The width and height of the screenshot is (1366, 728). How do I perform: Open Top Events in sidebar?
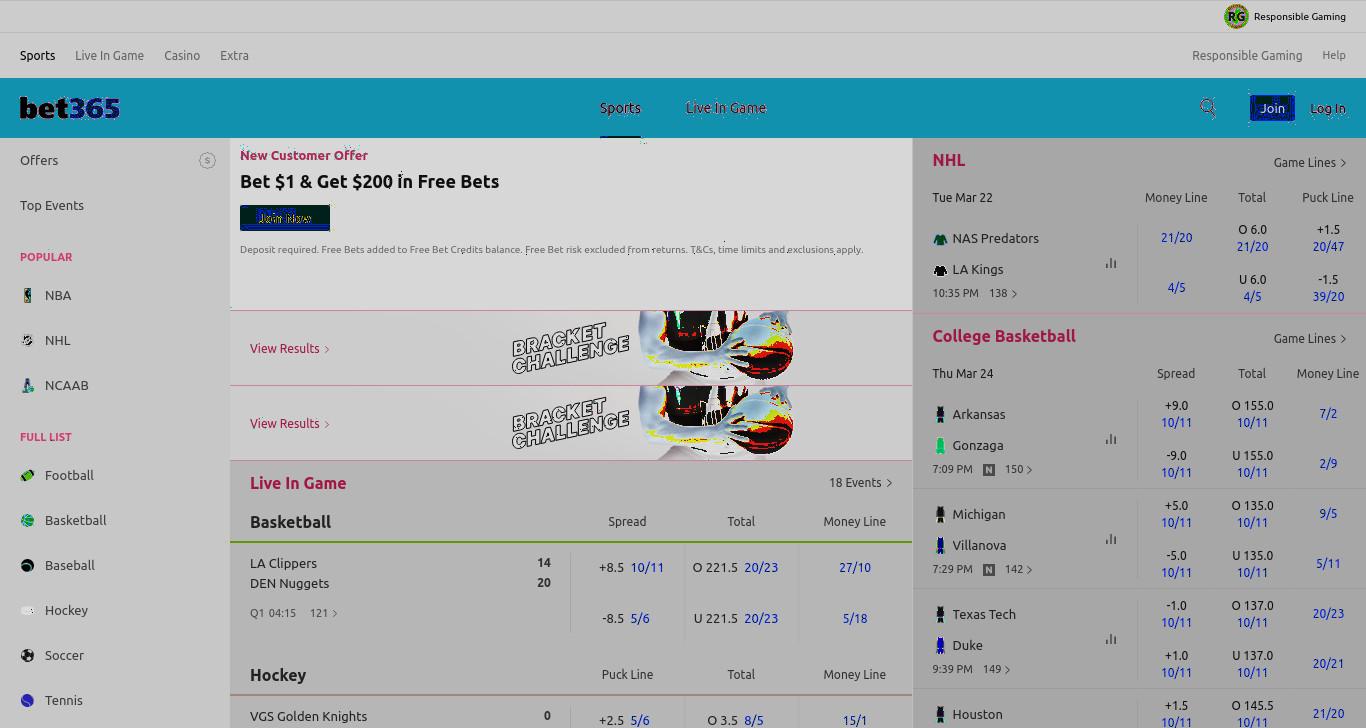click(52, 205)
